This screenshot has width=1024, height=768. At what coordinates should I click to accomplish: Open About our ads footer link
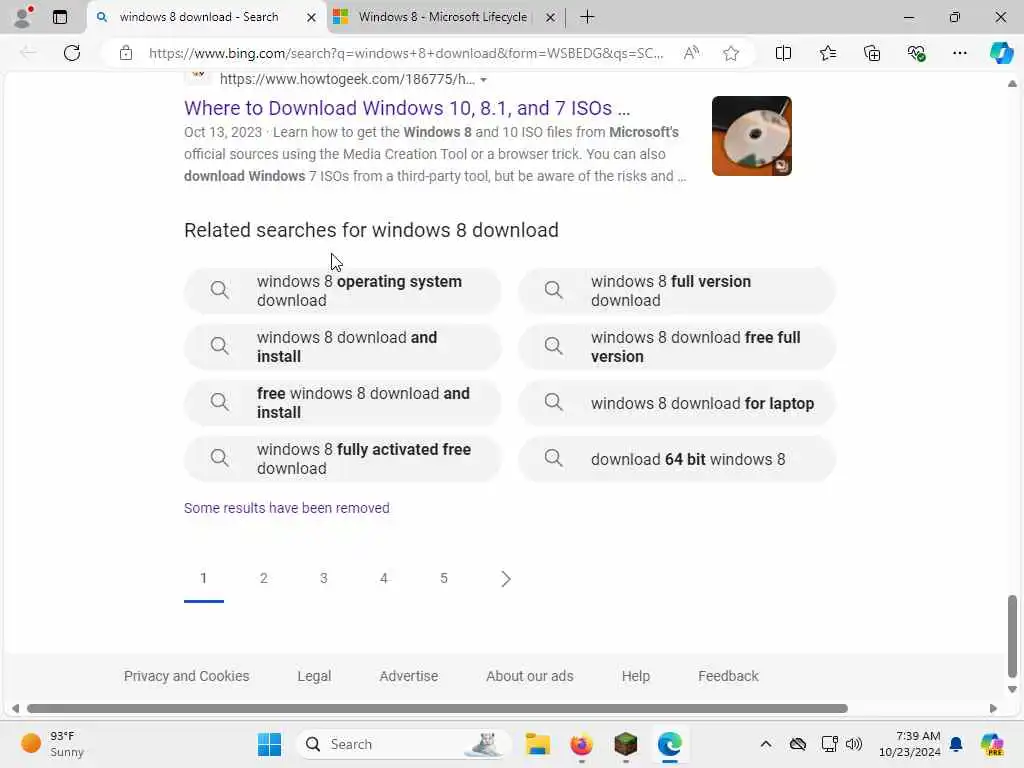[530, 676]
